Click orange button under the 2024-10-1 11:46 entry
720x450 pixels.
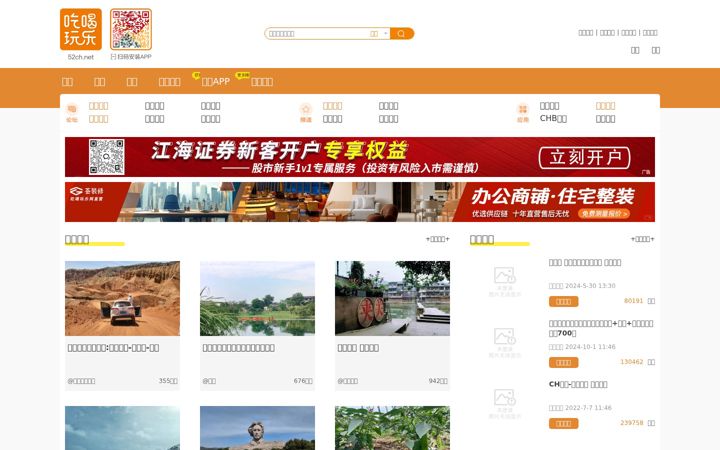563,362
